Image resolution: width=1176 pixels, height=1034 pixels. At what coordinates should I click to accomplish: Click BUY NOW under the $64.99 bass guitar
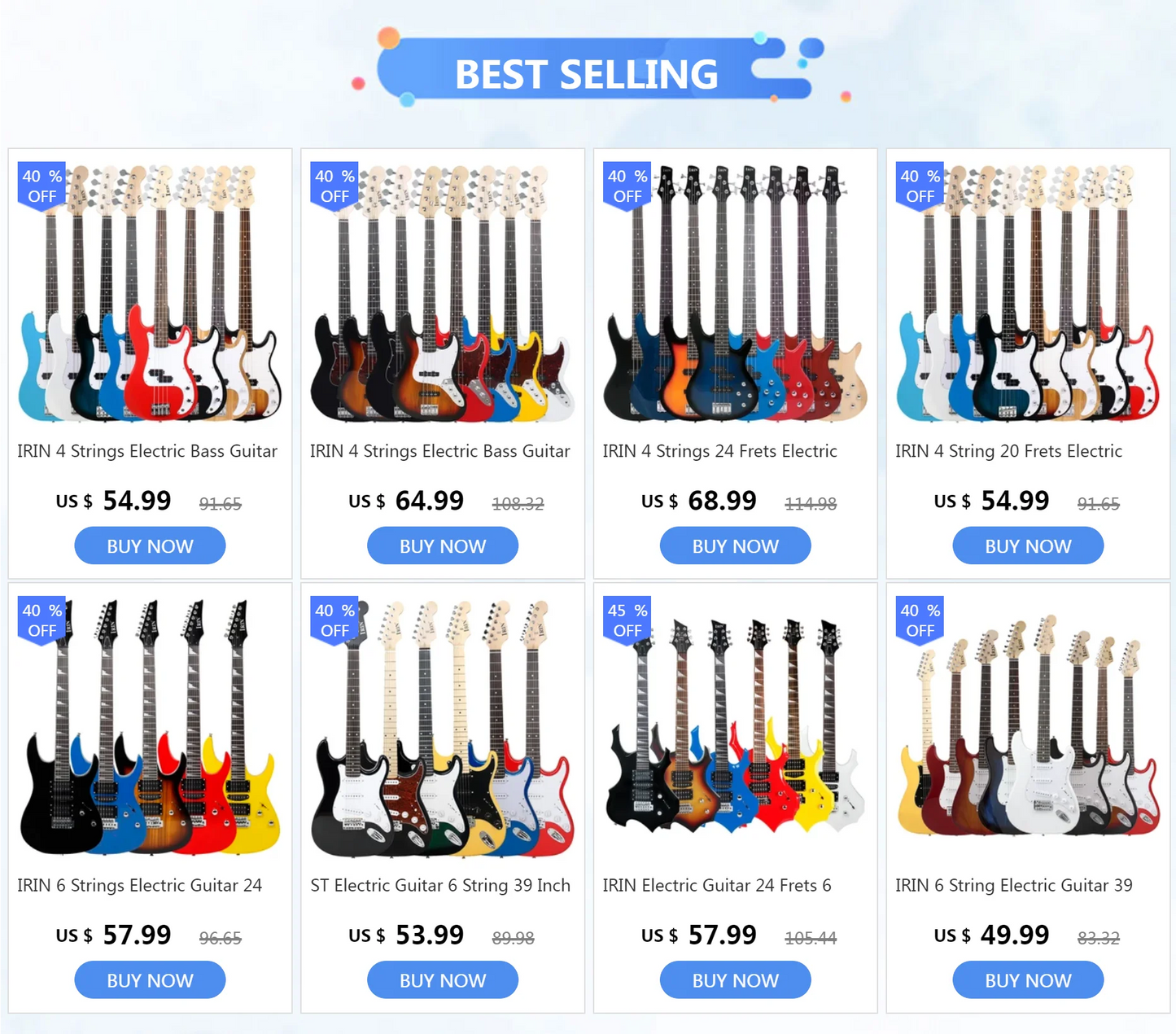pyautogui.click(x=443, y=545)
